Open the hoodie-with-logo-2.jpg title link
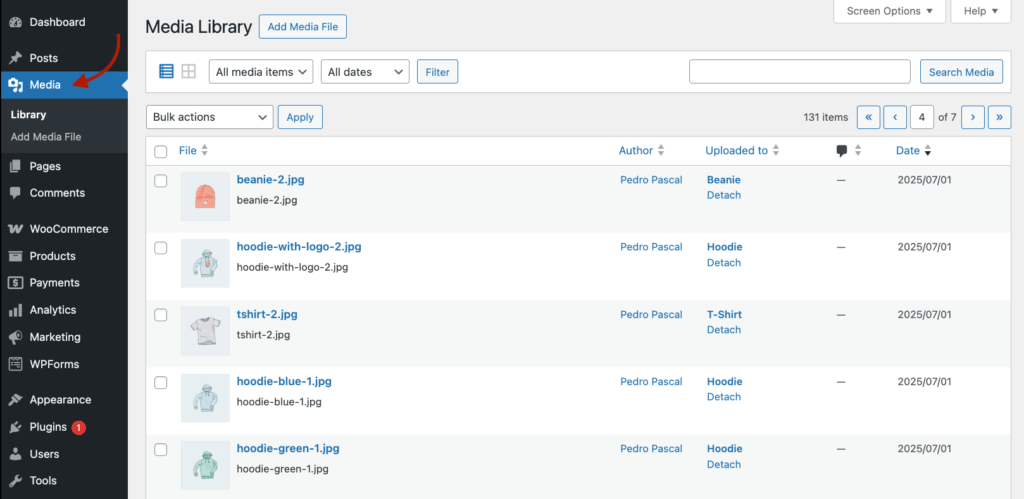Image resolution: width=1024 pixels, height=499 pixels. (x=299, y=247)
